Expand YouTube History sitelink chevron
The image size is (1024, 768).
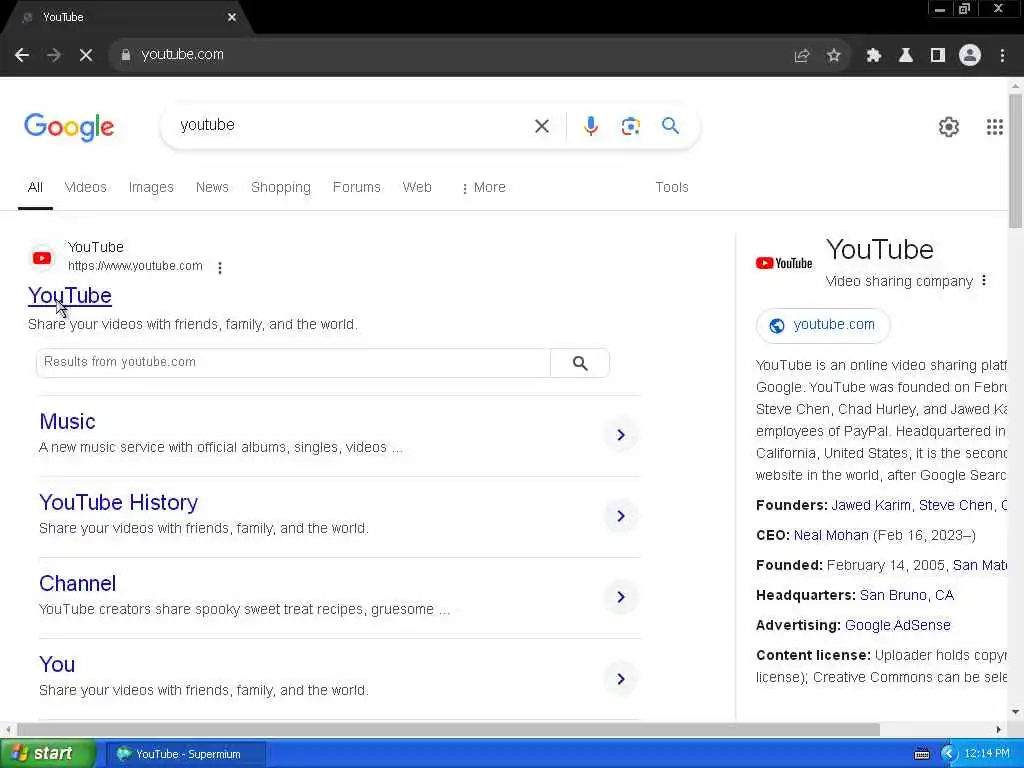[x=621, y=516]
